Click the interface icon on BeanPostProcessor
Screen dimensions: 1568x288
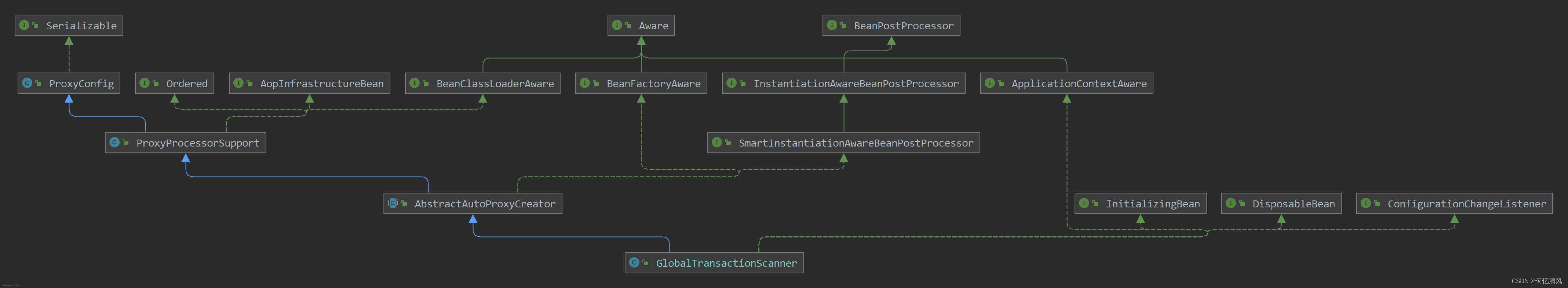tap(832, 25)
